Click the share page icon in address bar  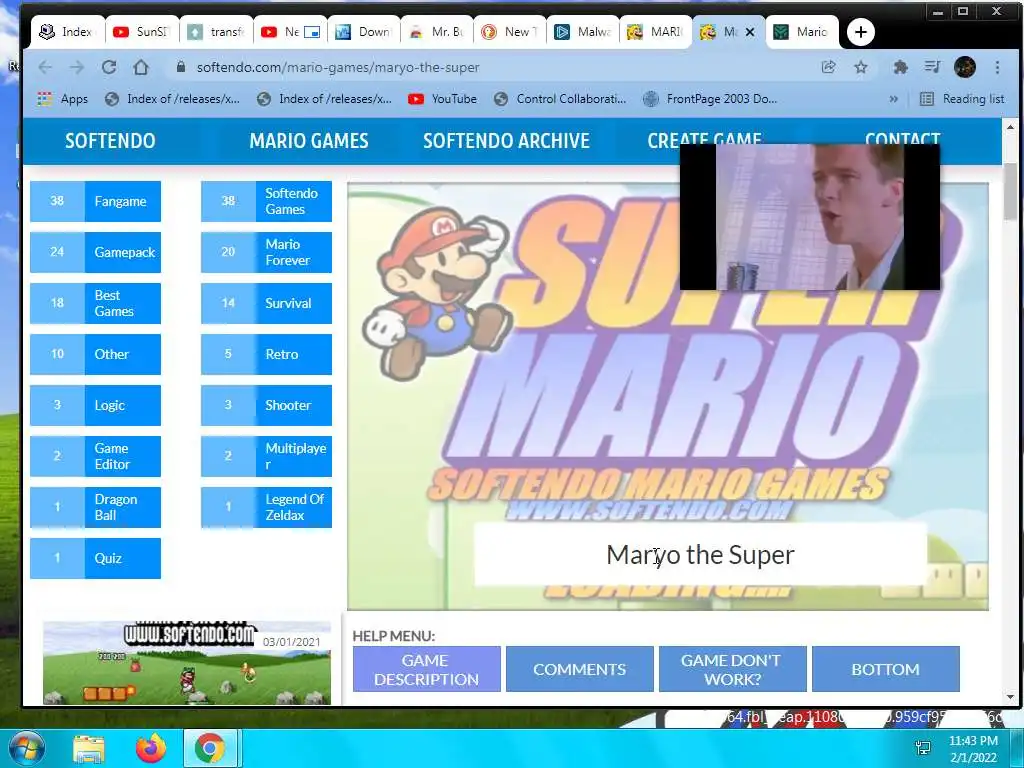pyautogui.click(x=828, y=67)
